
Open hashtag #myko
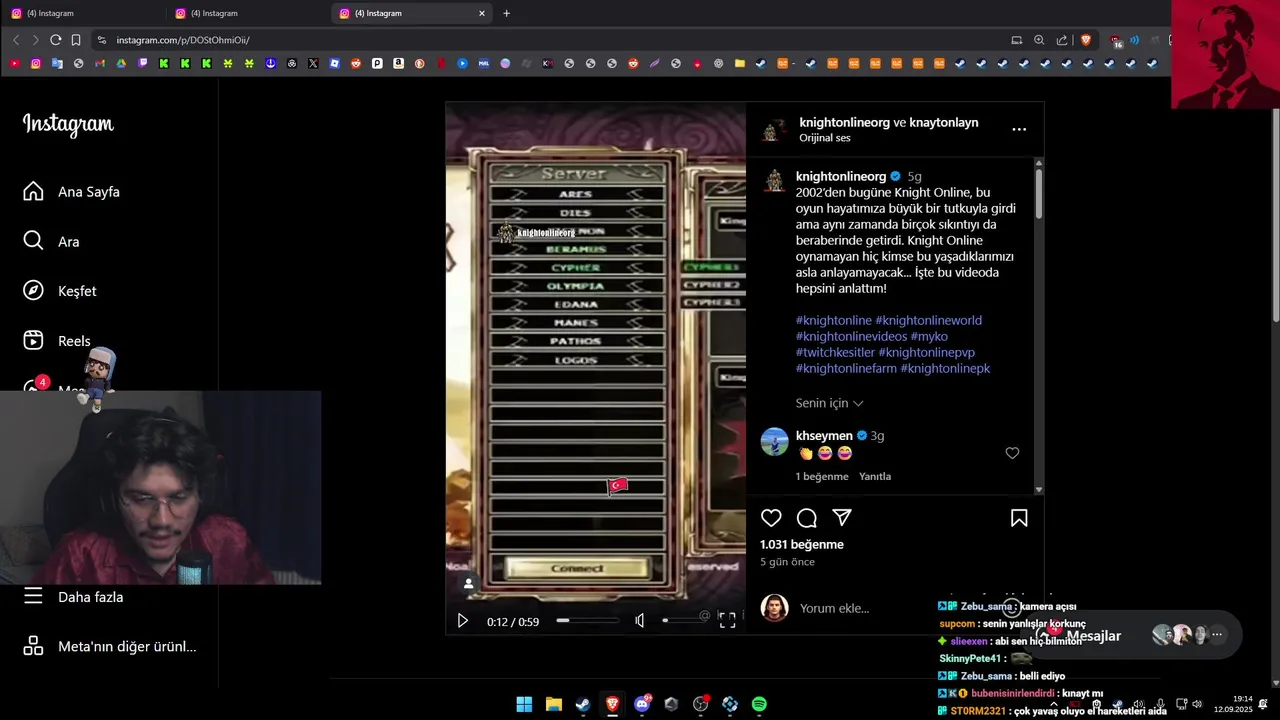coord(929,336)
